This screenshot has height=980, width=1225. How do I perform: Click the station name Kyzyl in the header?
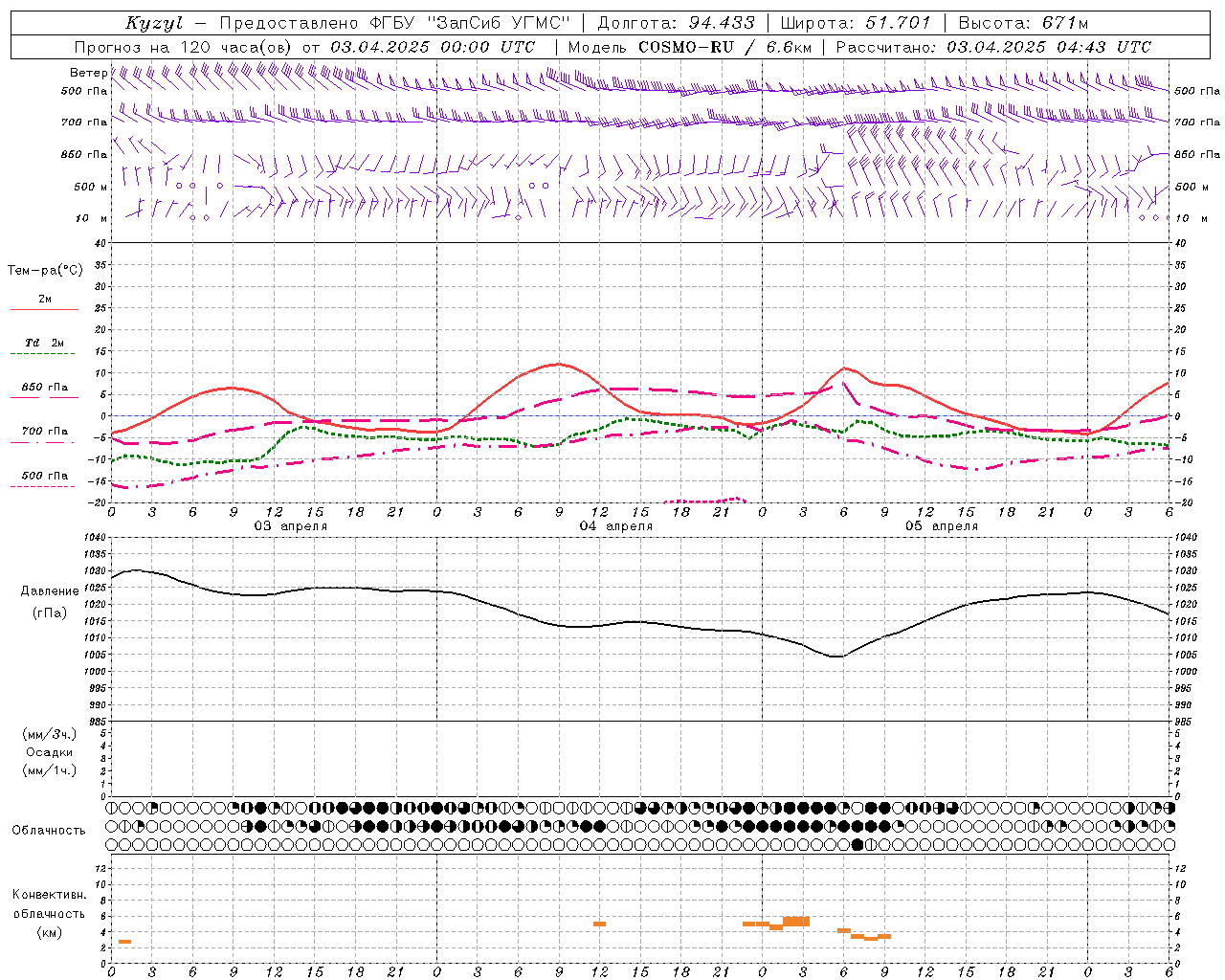pyautogui.click(x=154, y=23)
